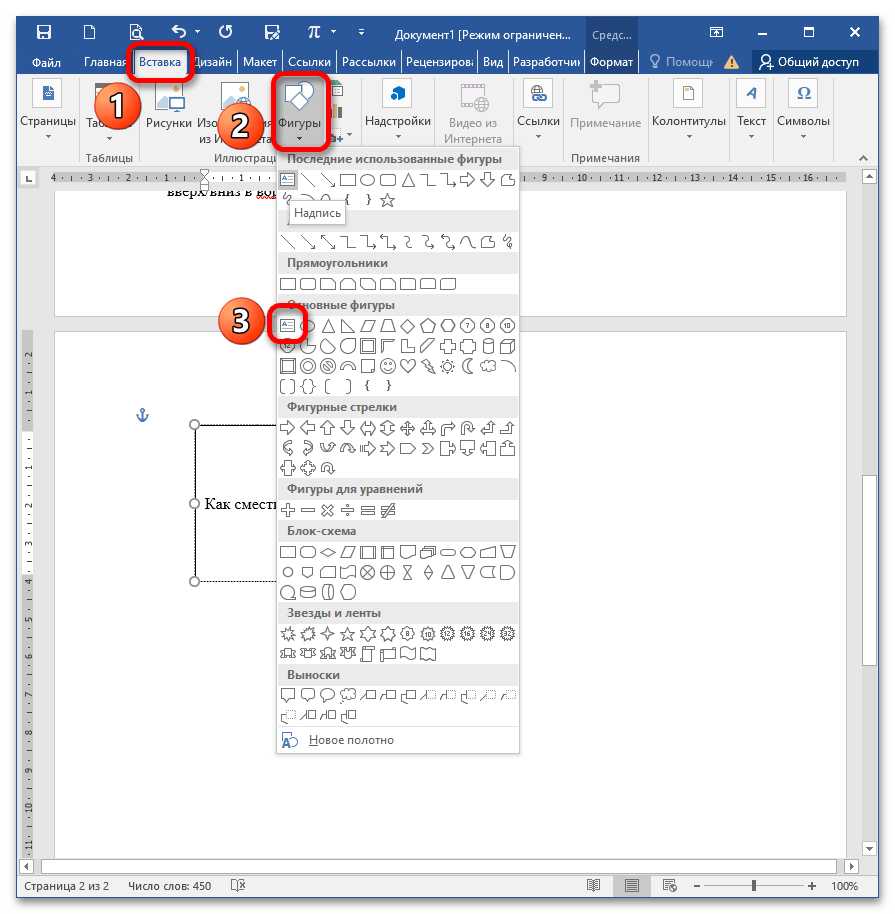
Task: Select the text box shape in Basic Shapes
Action: (x=288, y=326)
